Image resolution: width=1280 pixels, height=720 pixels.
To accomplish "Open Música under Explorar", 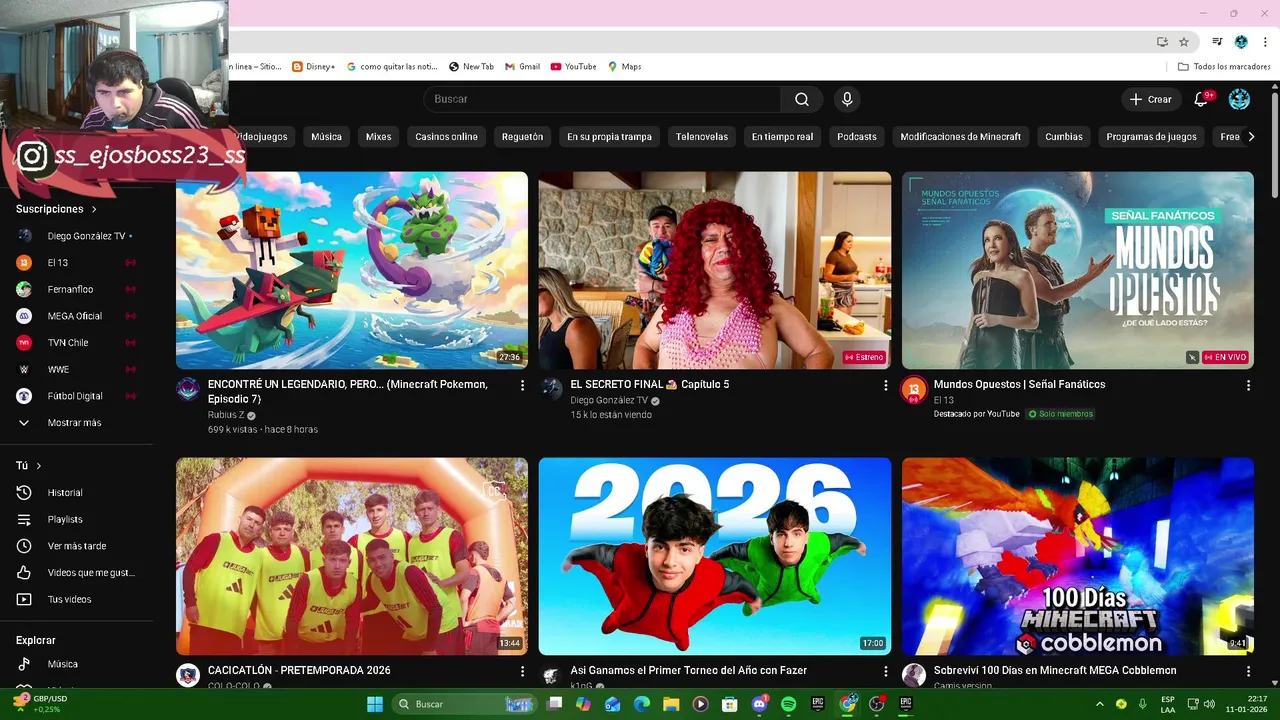I will point(76,664).
